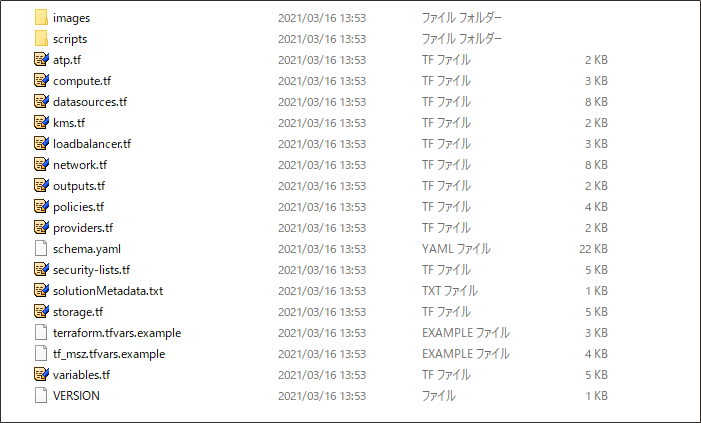701x423 pixels.
Task: Click the images folder icon
Action: tap(41, 17)
